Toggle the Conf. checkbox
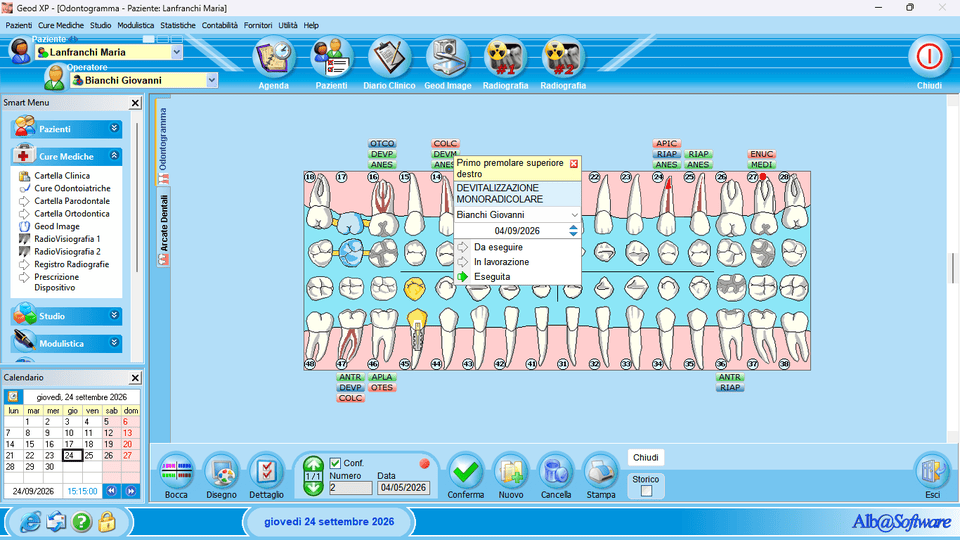The height and width of the screenshot is (540, 960). 335,463
